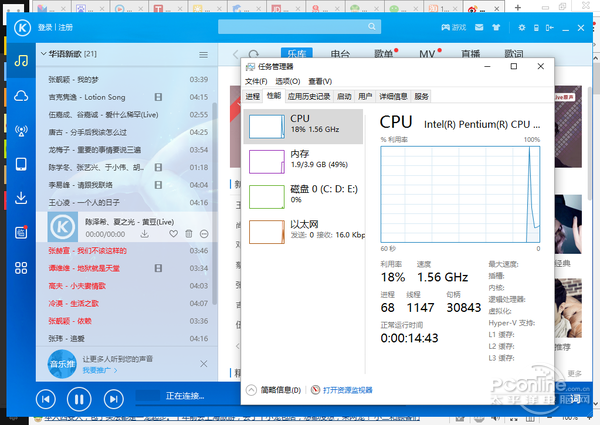Download the current song 黄豆(Live)
Image resolution: width=600 pixels, height=425 pixels.
pyautogui.click(x=144, y=234)
